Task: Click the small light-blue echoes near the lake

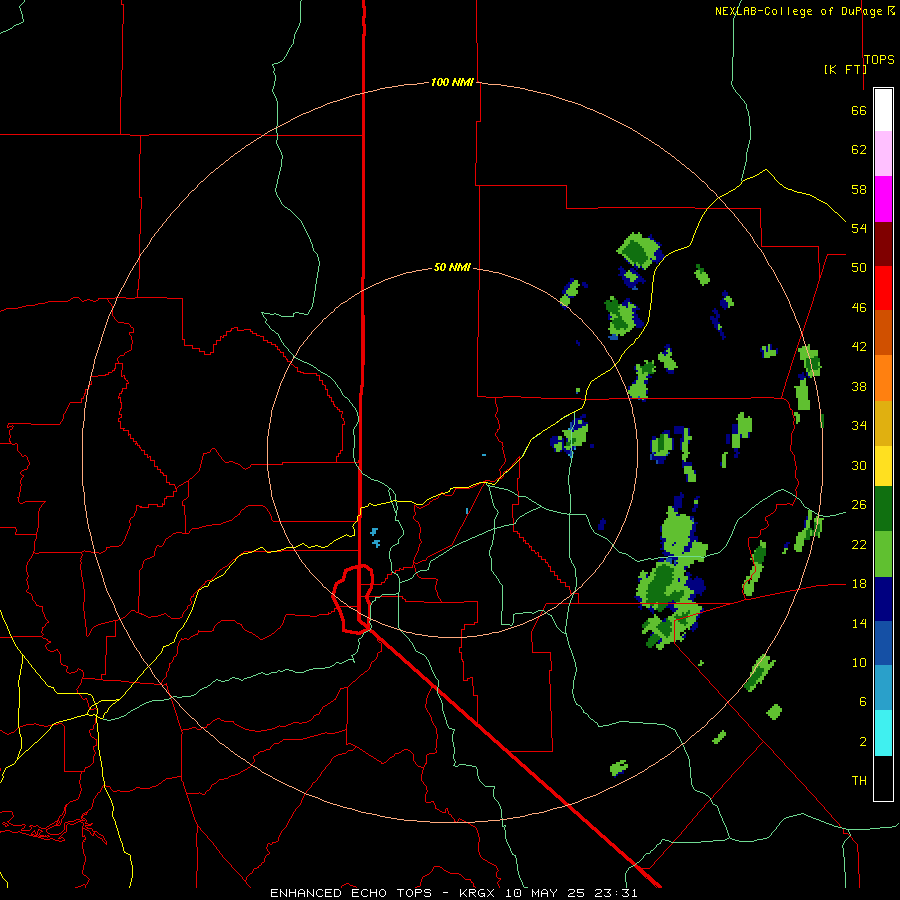Action: (x=375, y=536)
